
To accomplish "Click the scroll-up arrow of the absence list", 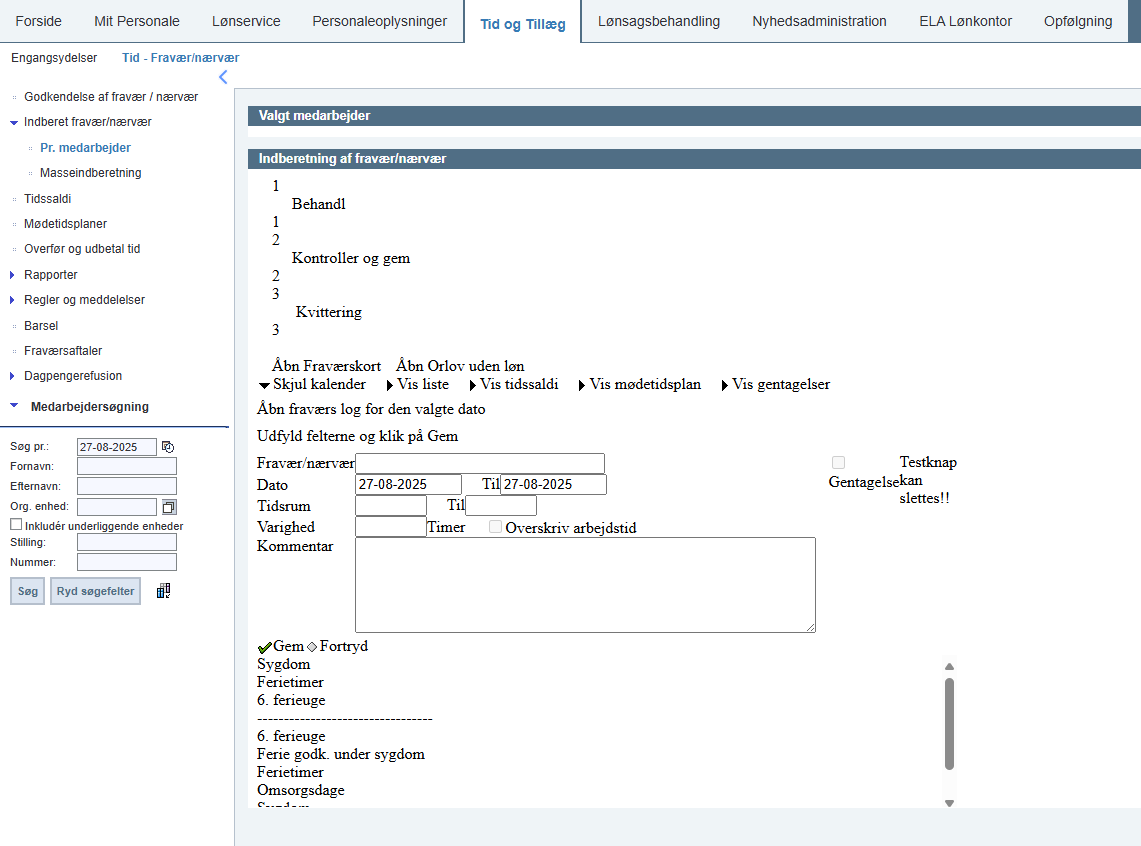I will coord(949,666).
